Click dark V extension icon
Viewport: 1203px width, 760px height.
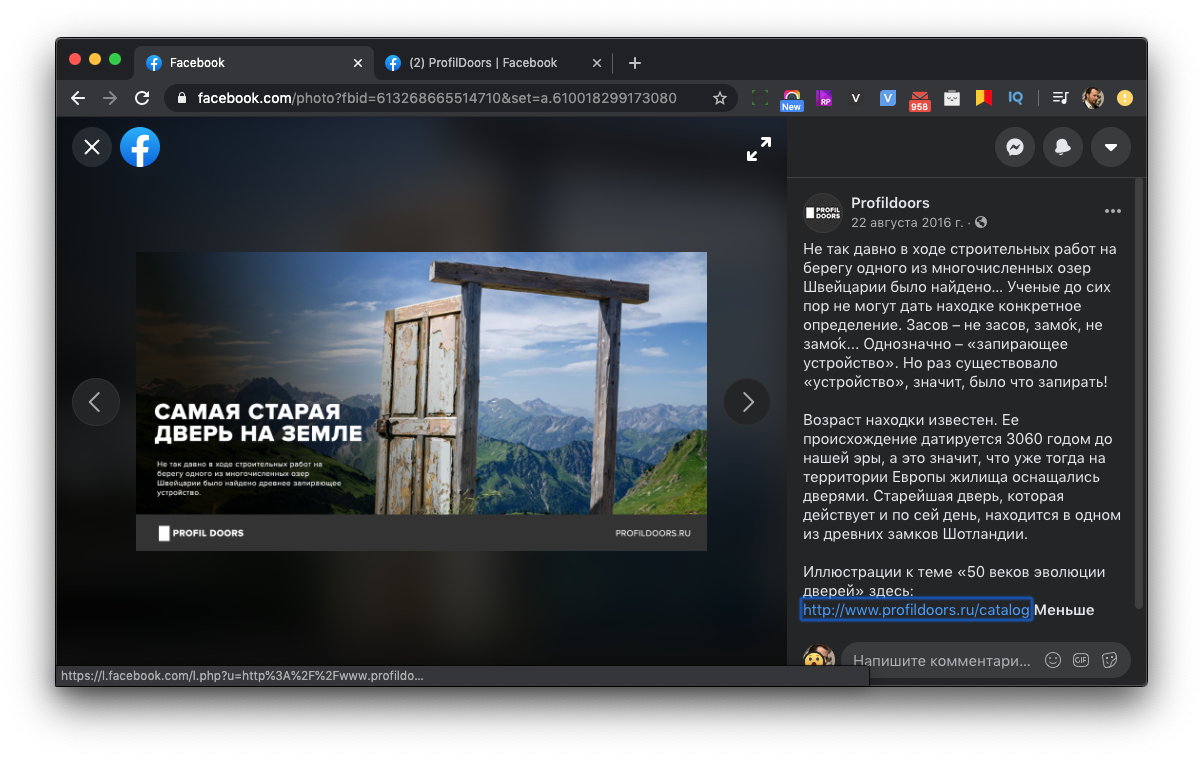pos(856,98)
